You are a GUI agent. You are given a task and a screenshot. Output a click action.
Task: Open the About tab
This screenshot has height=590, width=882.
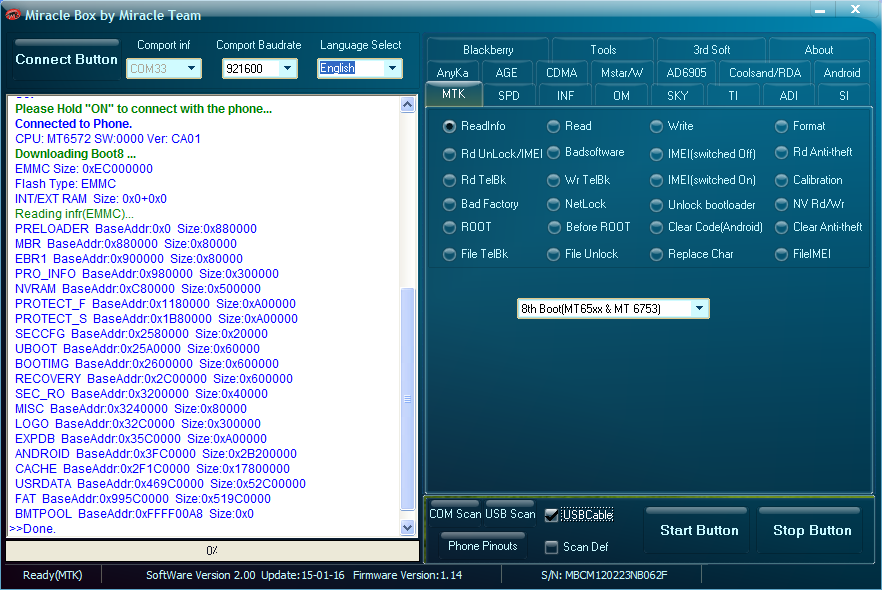(x=818, y=49)
